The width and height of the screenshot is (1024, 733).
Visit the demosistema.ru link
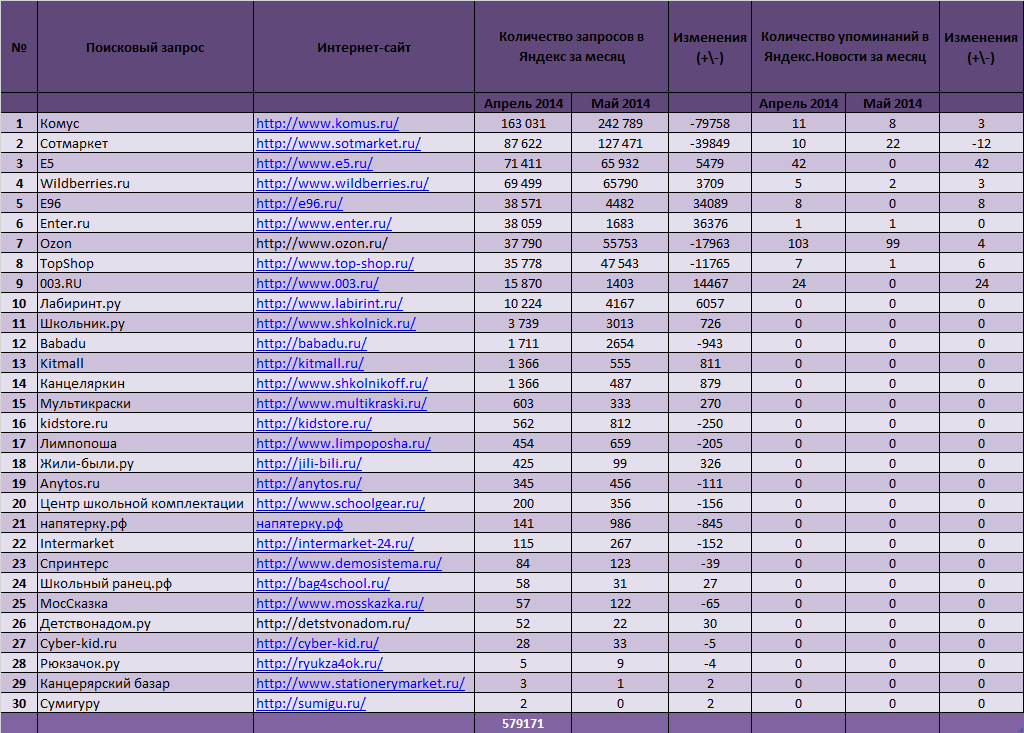[x=349, y=564]
